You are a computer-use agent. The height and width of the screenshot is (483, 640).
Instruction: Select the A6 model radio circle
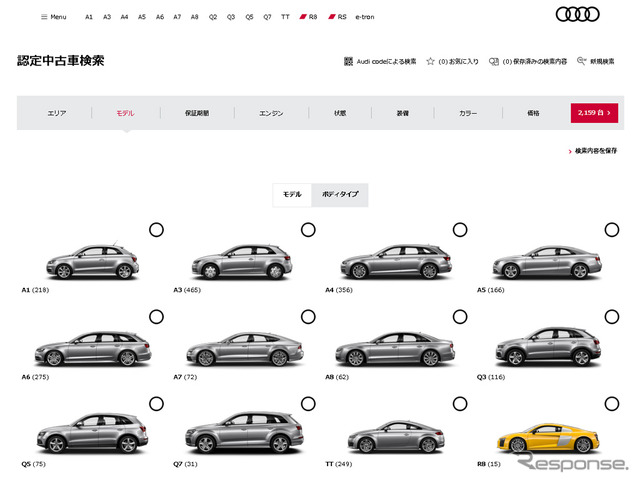click(156, 317)
